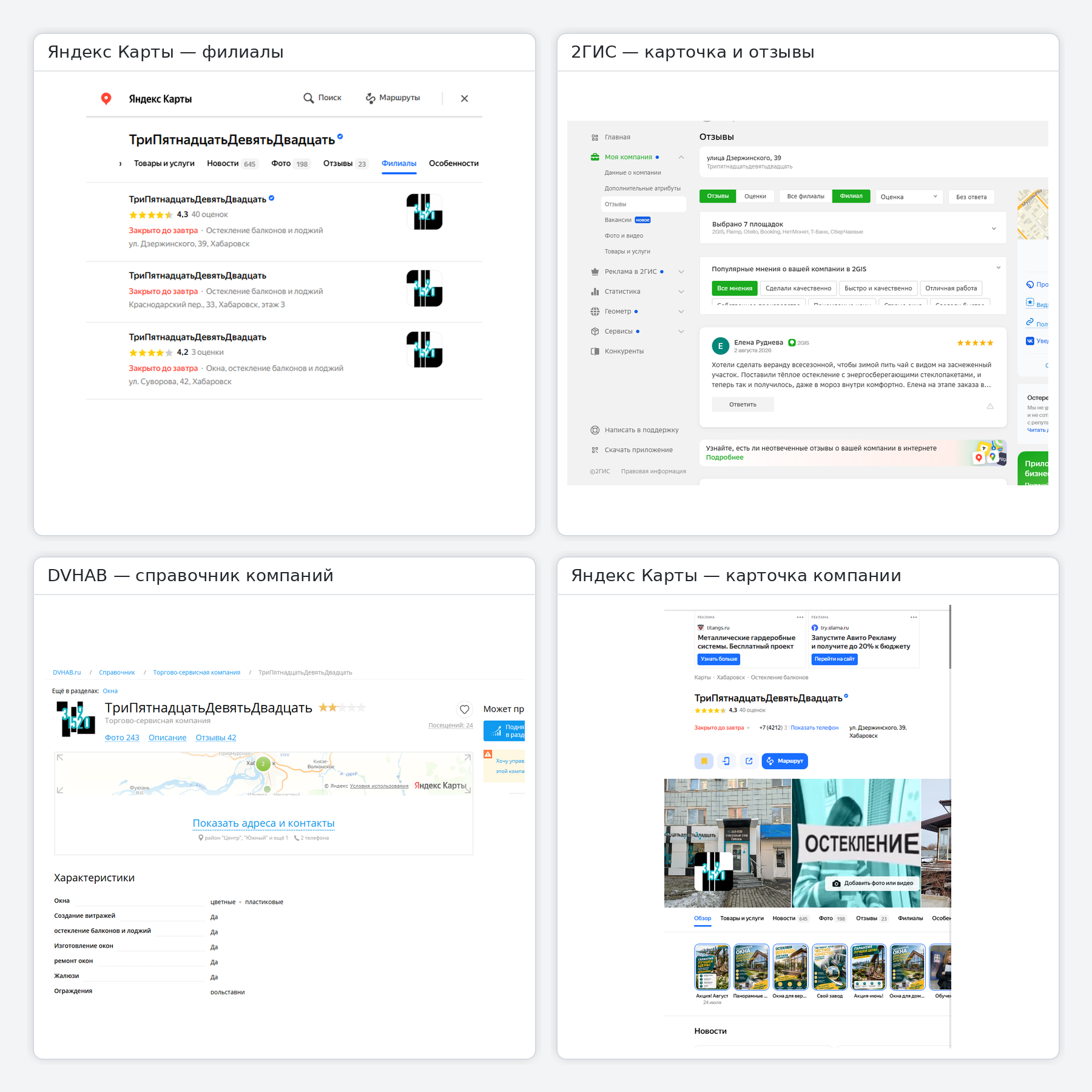Screen dimensions: 1092x1092
Task: Click the Скачать приложение QR icon
Action: [x=595, y=450]
